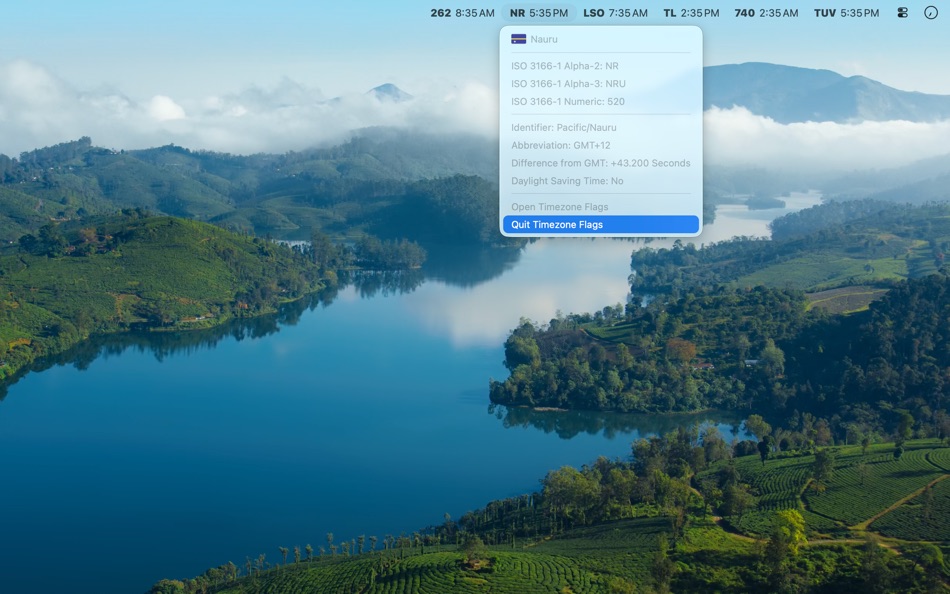The width and height of the screenshot is (950, 594).
Task: Open the 262 8:35 AM timezone menu
Action: click(460, 13)
